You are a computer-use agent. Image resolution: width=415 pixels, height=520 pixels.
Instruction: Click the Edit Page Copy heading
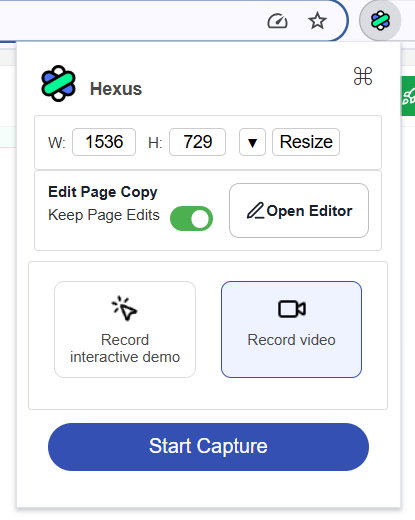[103, 192]
